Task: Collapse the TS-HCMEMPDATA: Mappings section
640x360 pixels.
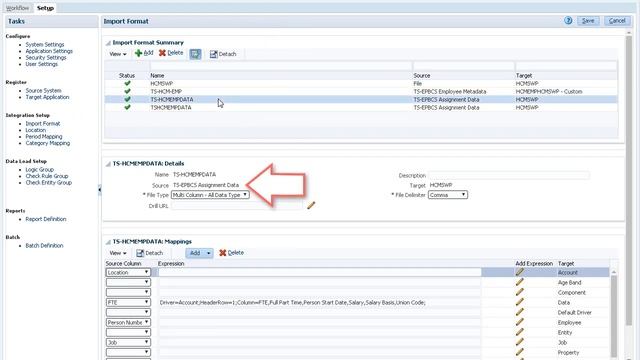Action: coord(108,242)
